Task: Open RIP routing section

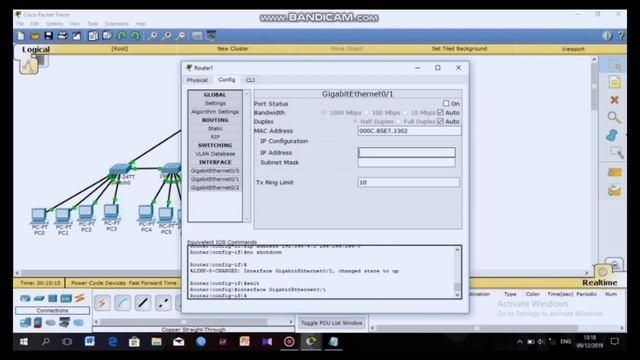Action: pyautogui.click(x=215, y=137)
